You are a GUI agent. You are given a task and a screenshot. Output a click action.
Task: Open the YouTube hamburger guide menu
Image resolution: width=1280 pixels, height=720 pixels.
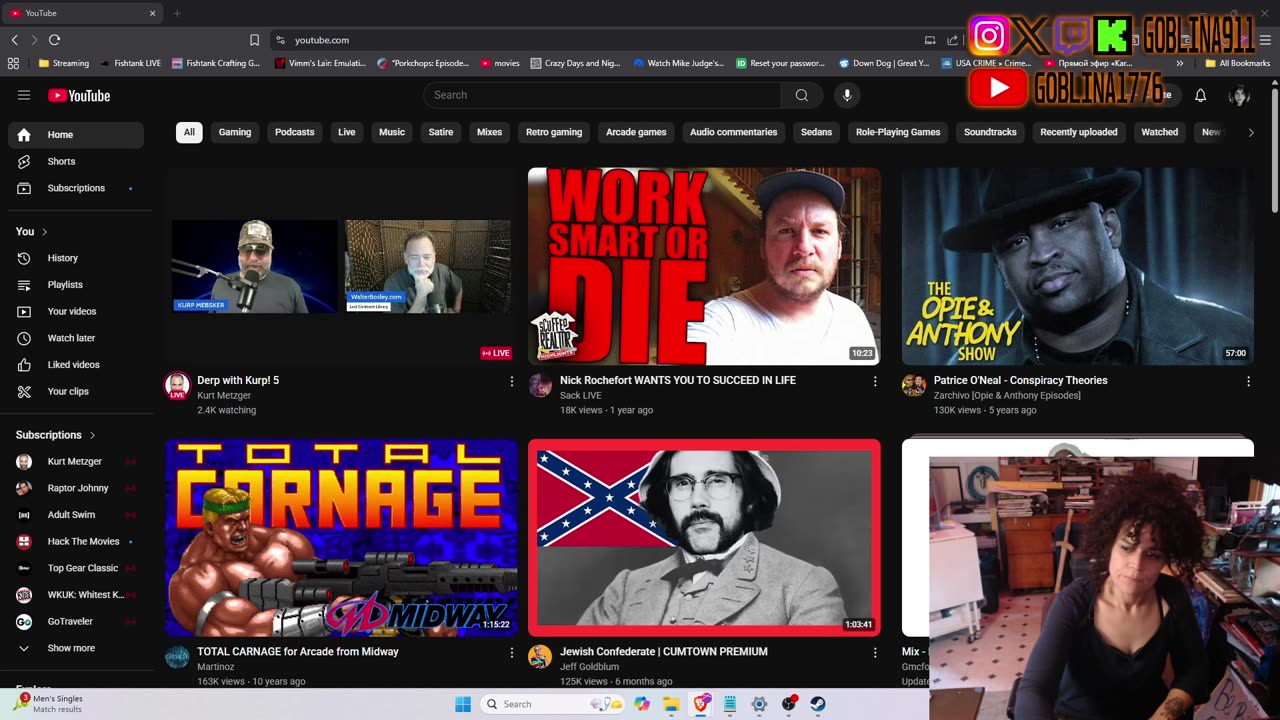pyautogui.click(x=24, y=95)
